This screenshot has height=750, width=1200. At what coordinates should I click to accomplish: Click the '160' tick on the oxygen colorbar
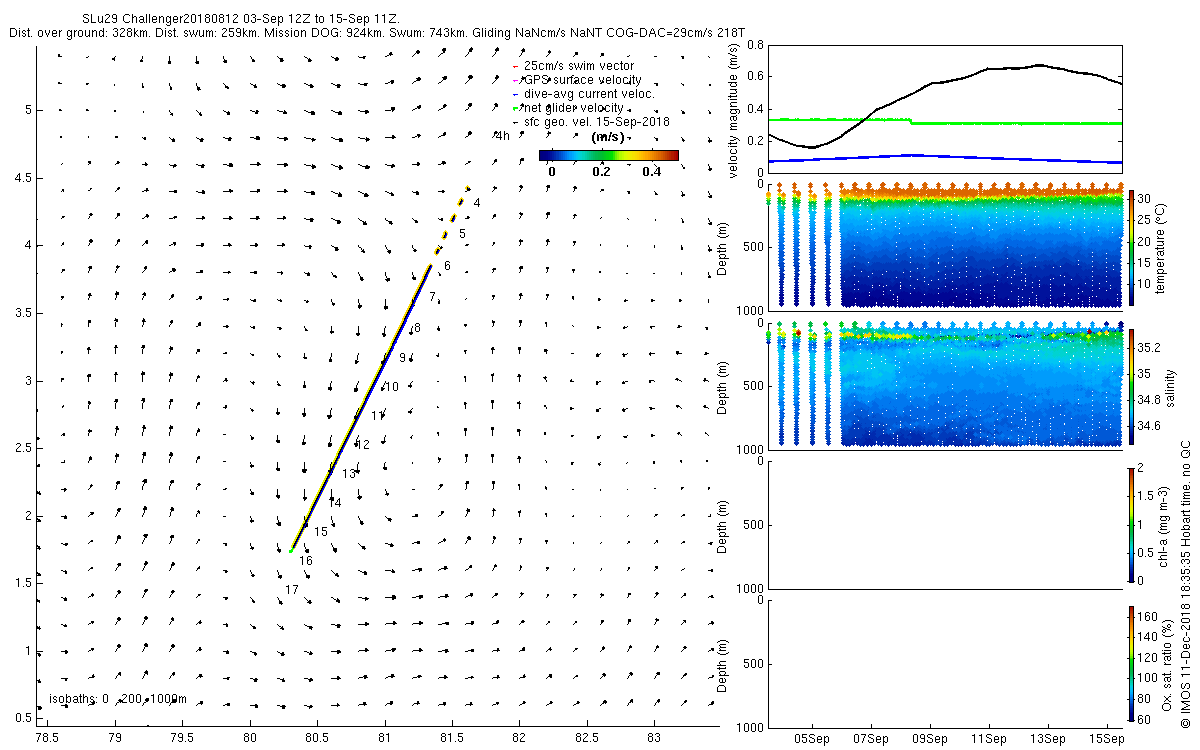click(x=1148, y=616)
